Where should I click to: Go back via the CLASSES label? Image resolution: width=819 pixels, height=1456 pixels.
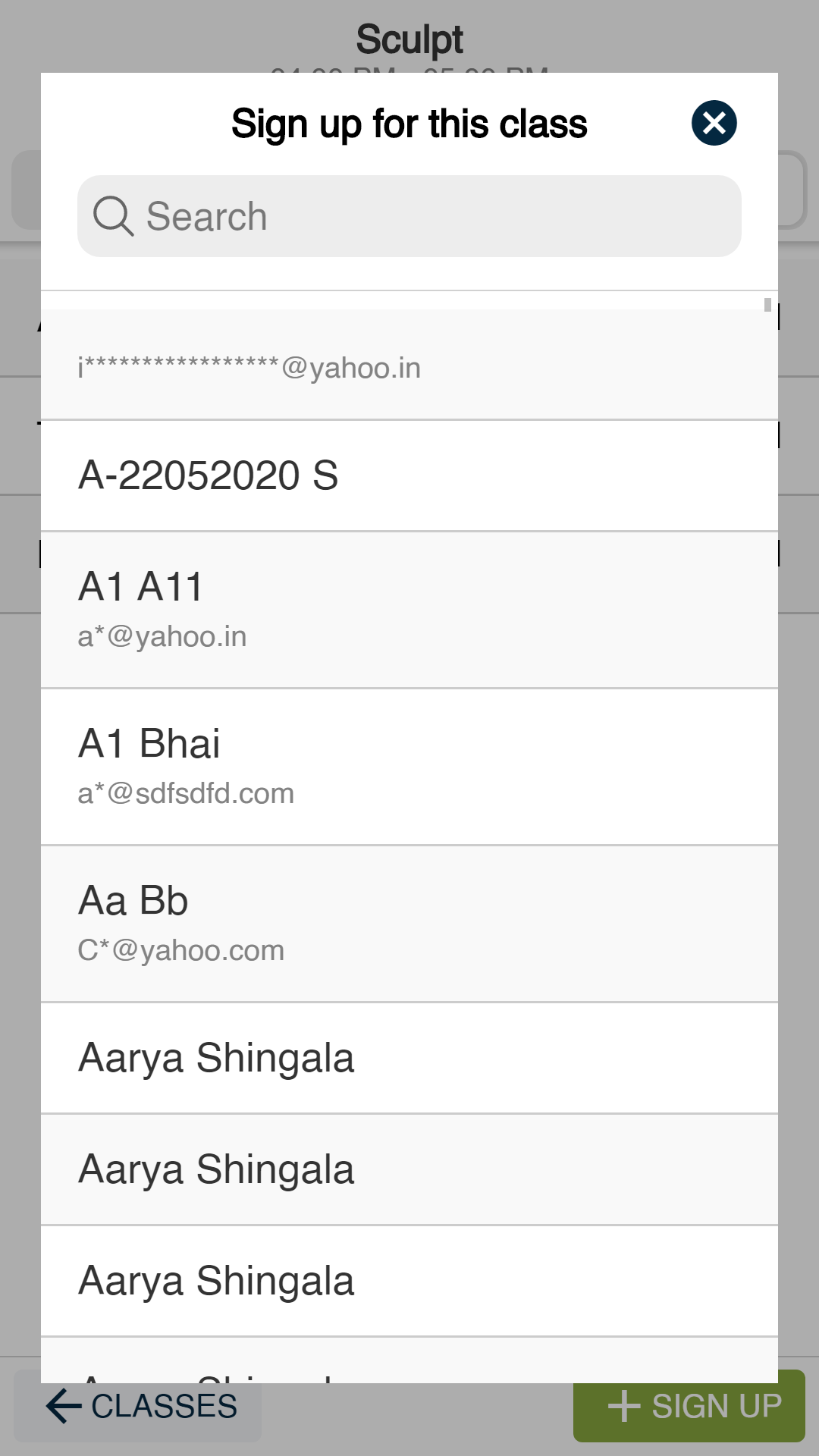[164, 1406]
